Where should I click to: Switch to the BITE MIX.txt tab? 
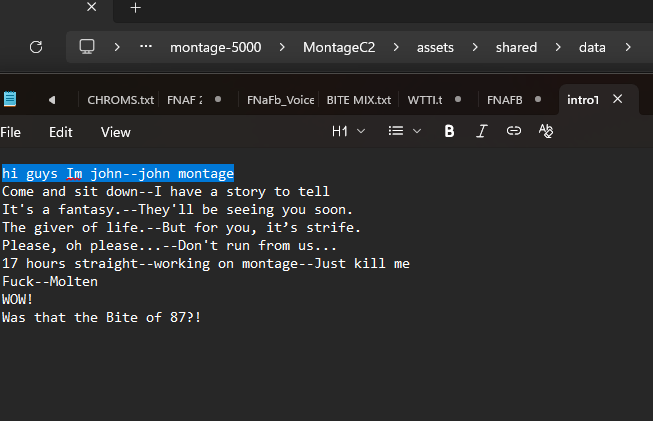[359, 100]
